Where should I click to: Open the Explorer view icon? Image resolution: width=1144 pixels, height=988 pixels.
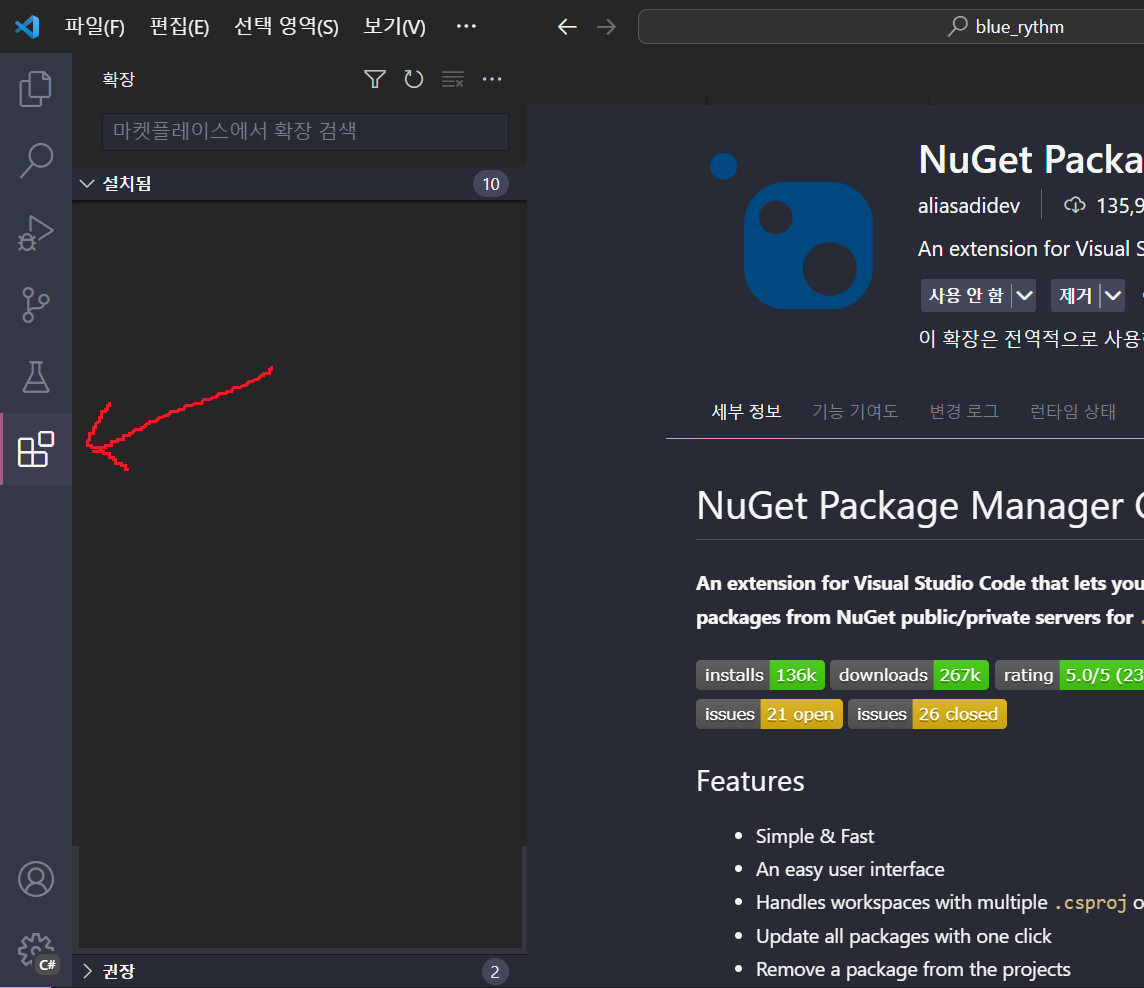coord(36,88)
